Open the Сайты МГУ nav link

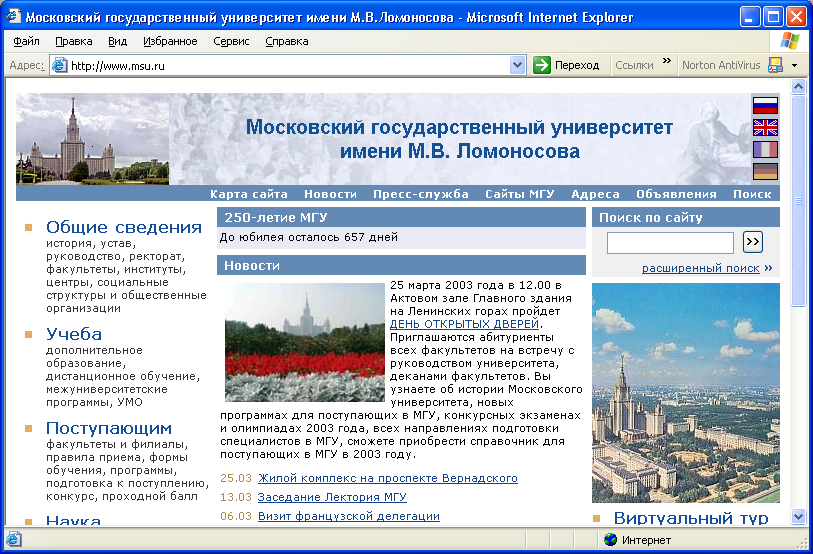(x=520, y=194)
